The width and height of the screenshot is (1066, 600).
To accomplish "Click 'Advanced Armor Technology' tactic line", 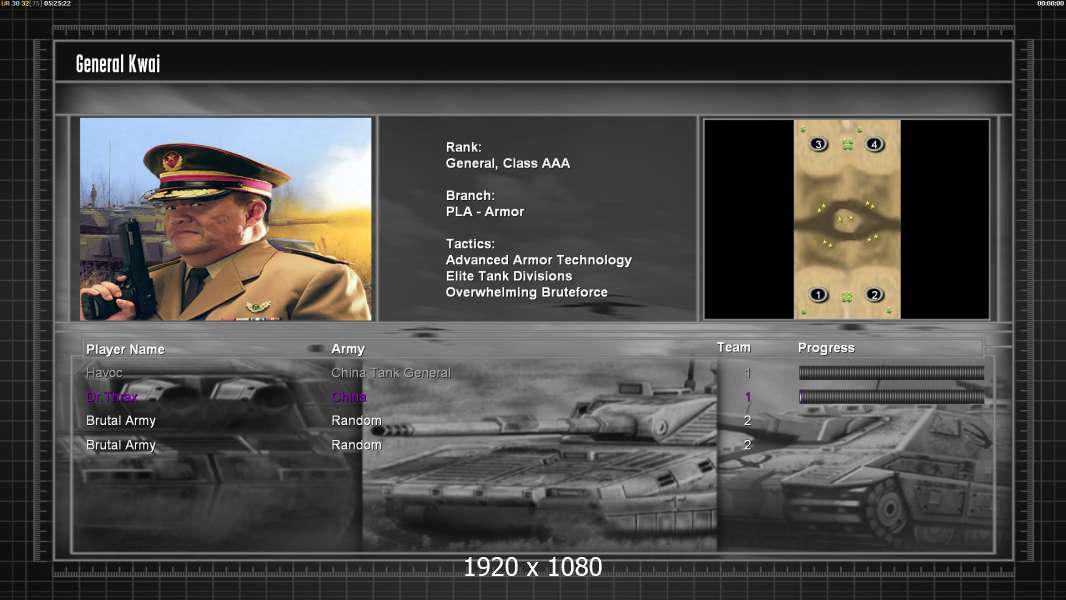I will tap(538, 260).
